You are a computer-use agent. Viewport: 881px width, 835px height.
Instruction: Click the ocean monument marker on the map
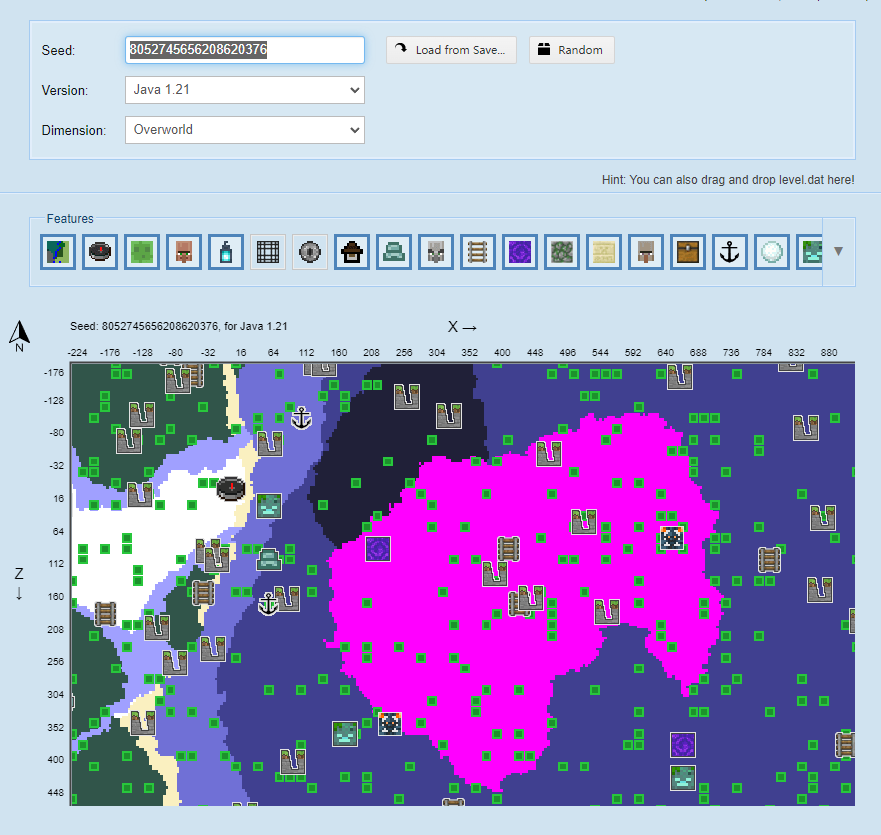coord(269,559)
